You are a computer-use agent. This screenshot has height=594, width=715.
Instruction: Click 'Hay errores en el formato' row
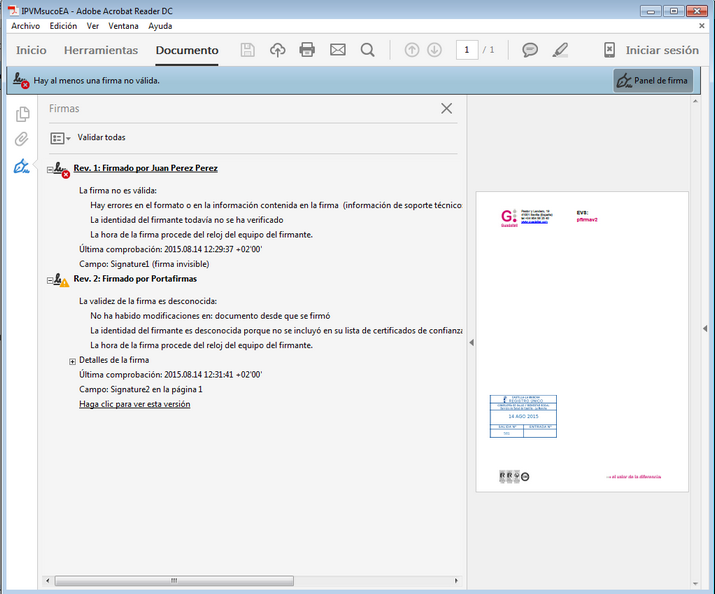click(276, 205)
